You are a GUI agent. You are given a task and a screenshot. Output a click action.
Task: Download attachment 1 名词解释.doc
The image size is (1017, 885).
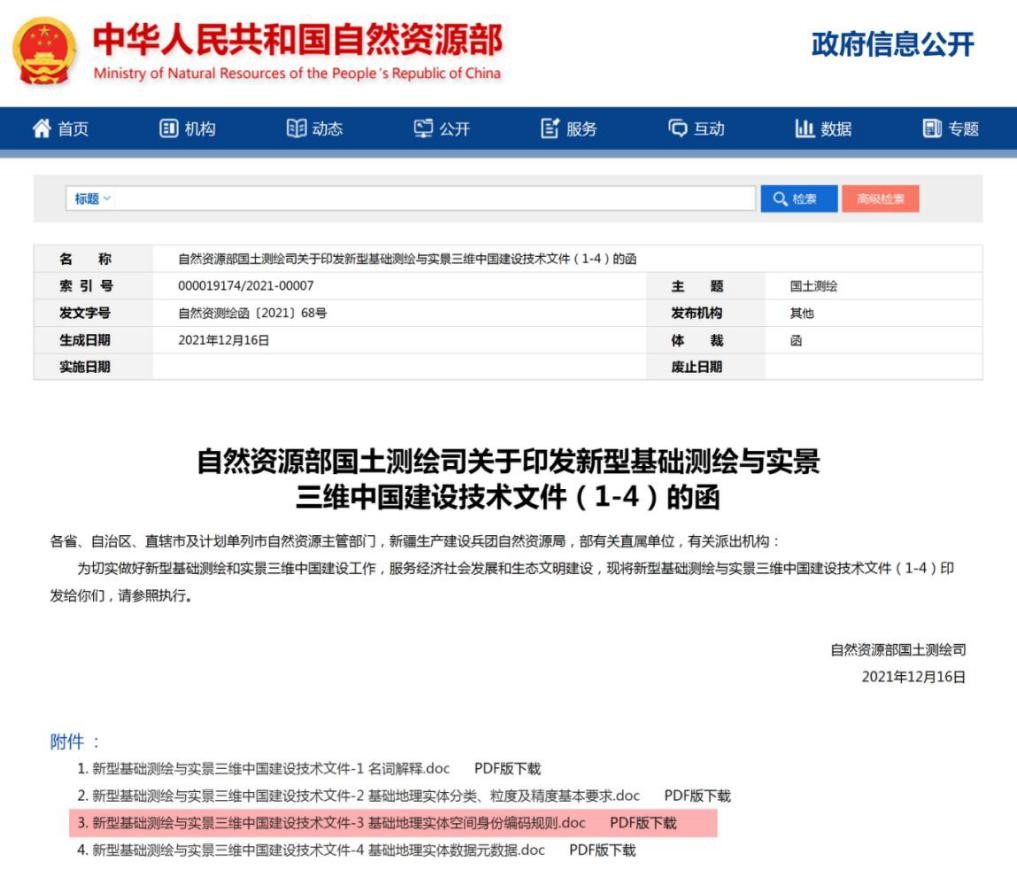[x=270, y=769]
